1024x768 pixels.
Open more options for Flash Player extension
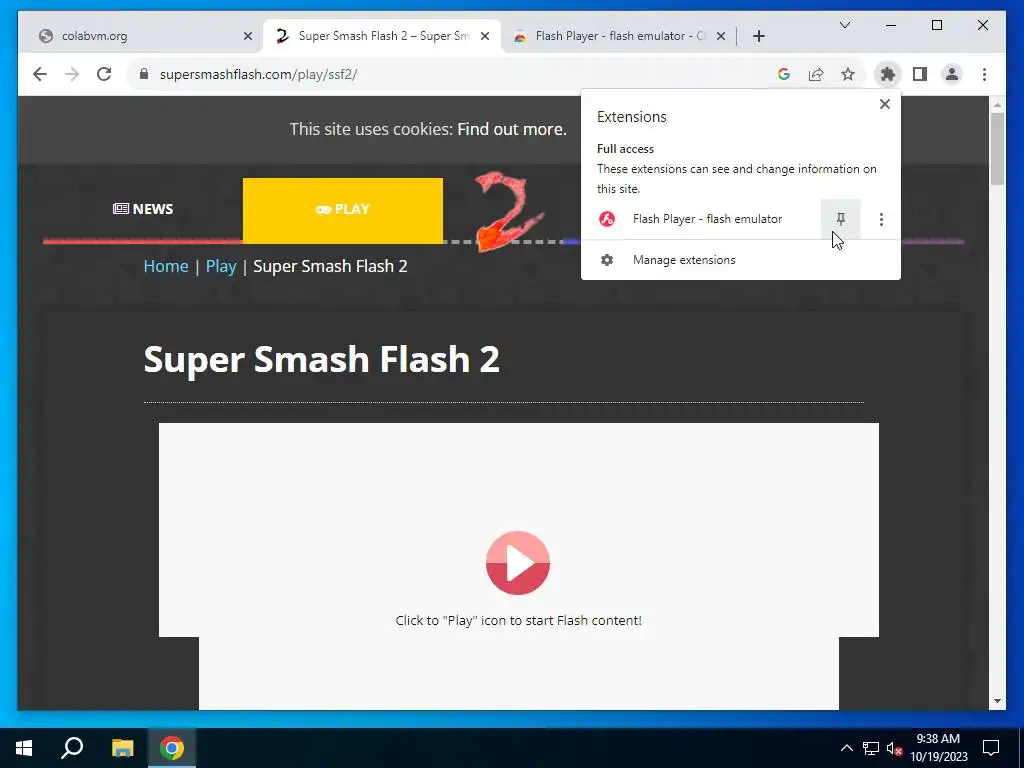(x=881, y=219)
